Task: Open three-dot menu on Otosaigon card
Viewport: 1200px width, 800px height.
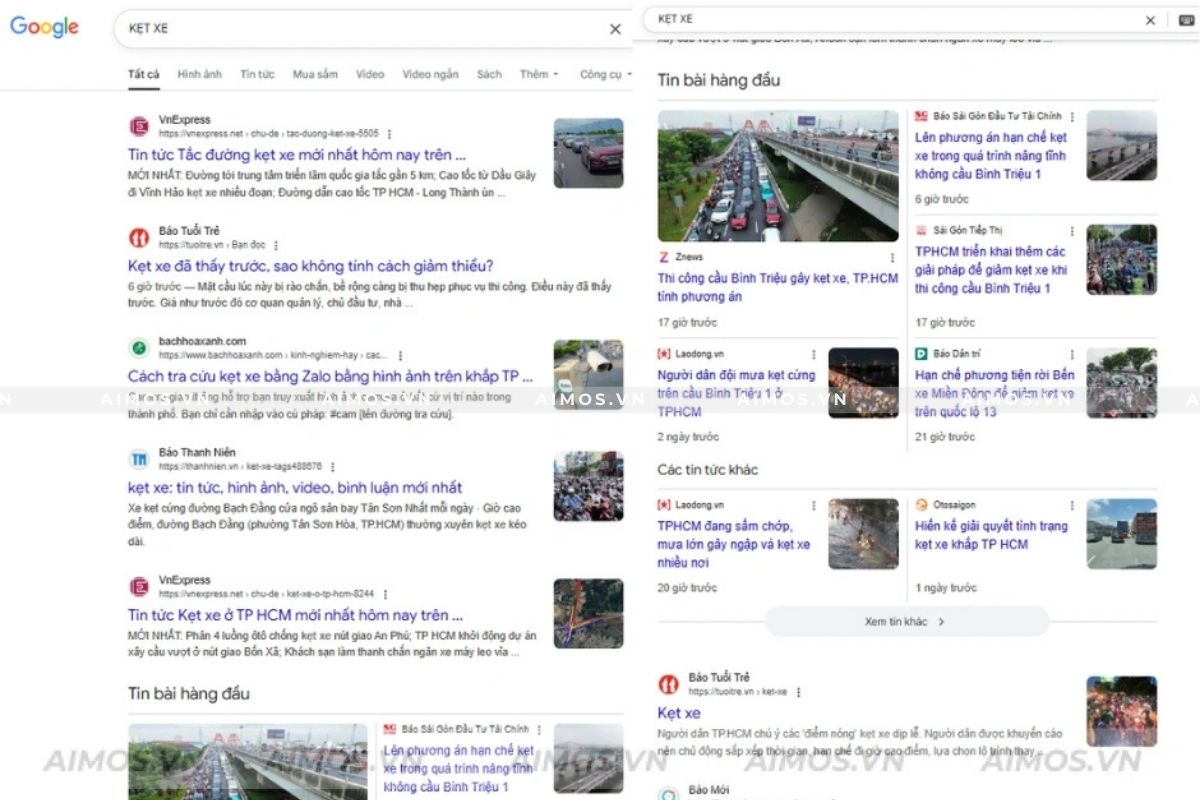Action: (x=1072, y=506)
